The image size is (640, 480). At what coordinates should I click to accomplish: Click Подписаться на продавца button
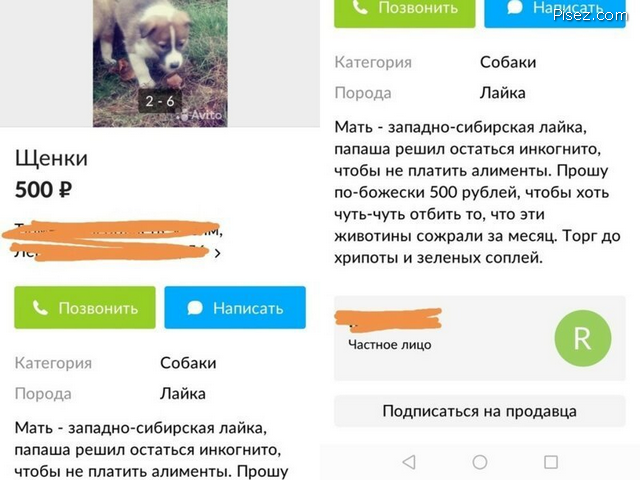[x=480, y=411]
